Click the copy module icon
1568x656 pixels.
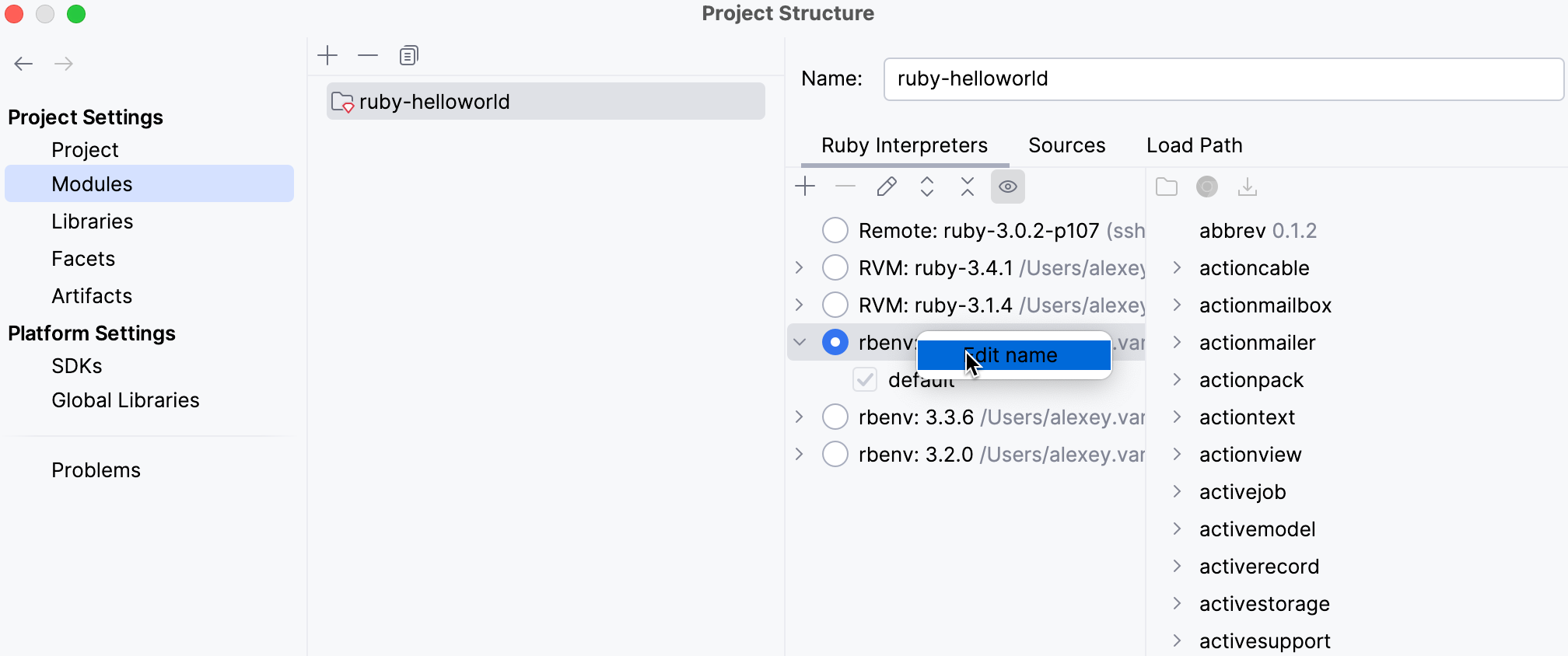408,55
